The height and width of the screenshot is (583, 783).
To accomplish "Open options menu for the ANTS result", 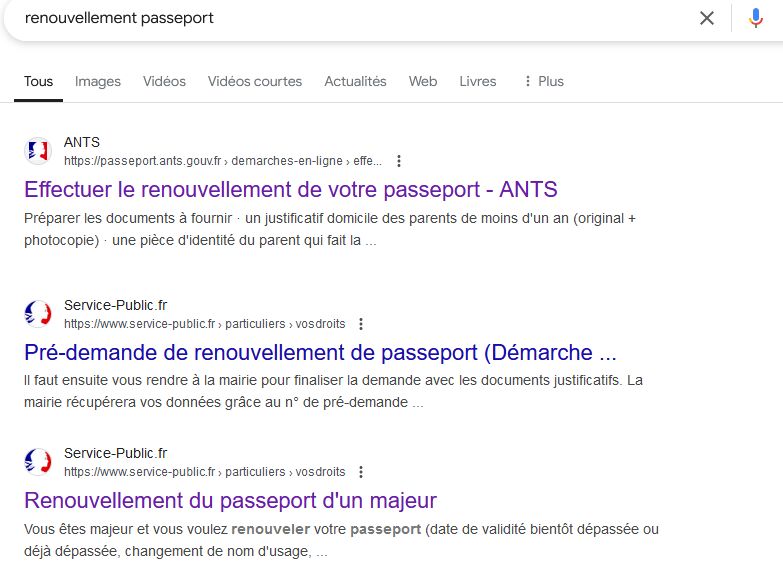I will click(x=398, y=161).
